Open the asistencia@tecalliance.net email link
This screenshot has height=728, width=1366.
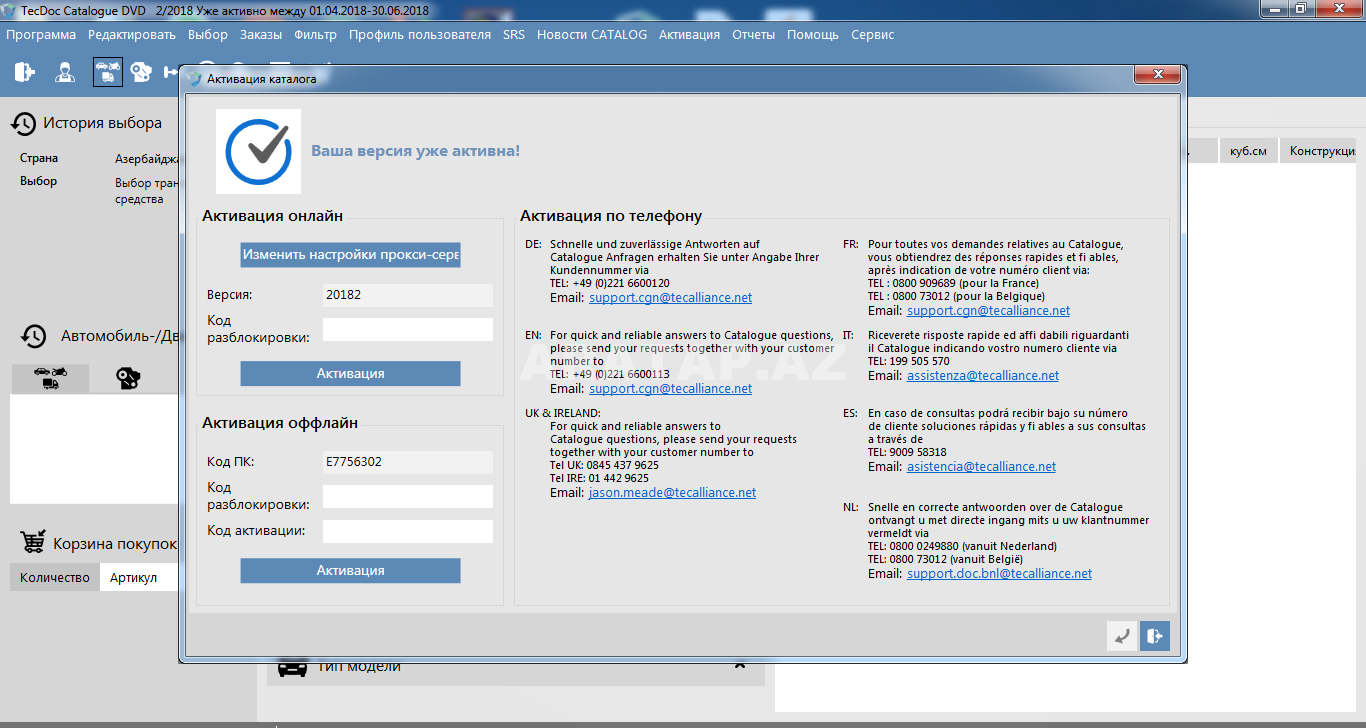point(981,467)
